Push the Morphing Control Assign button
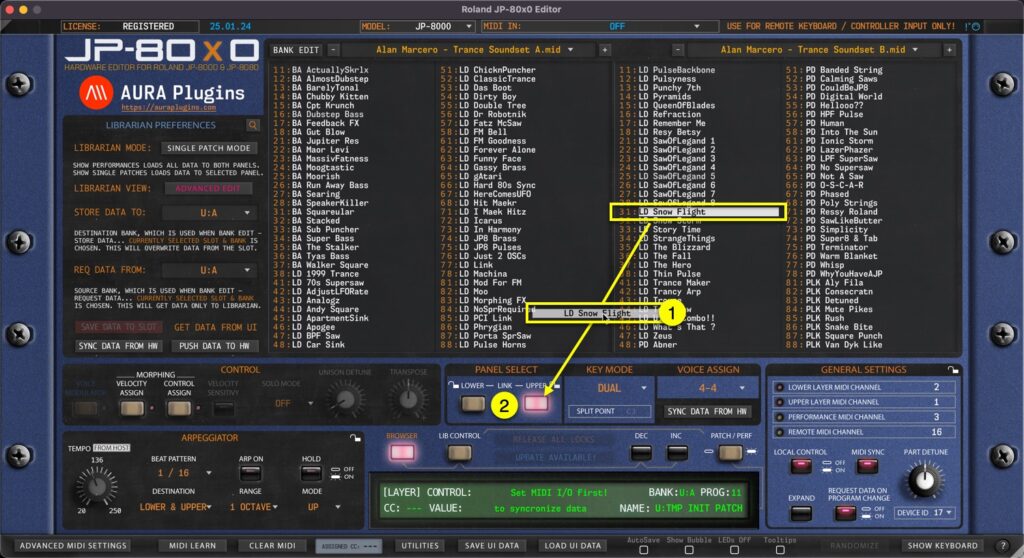Viewport: 1024px width, 558px height. [178, 409]
